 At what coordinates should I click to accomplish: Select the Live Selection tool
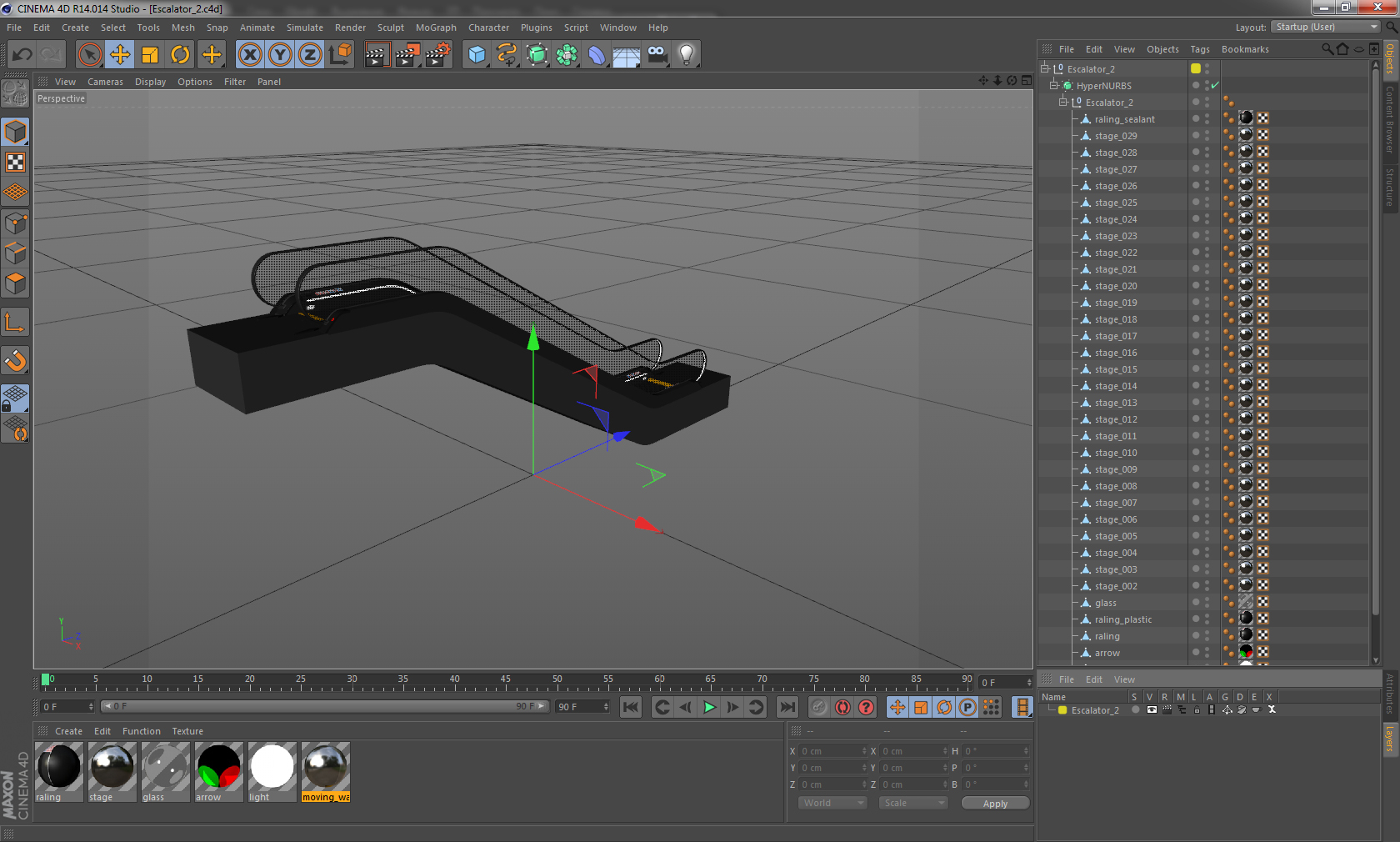click(x=90, y=55)
